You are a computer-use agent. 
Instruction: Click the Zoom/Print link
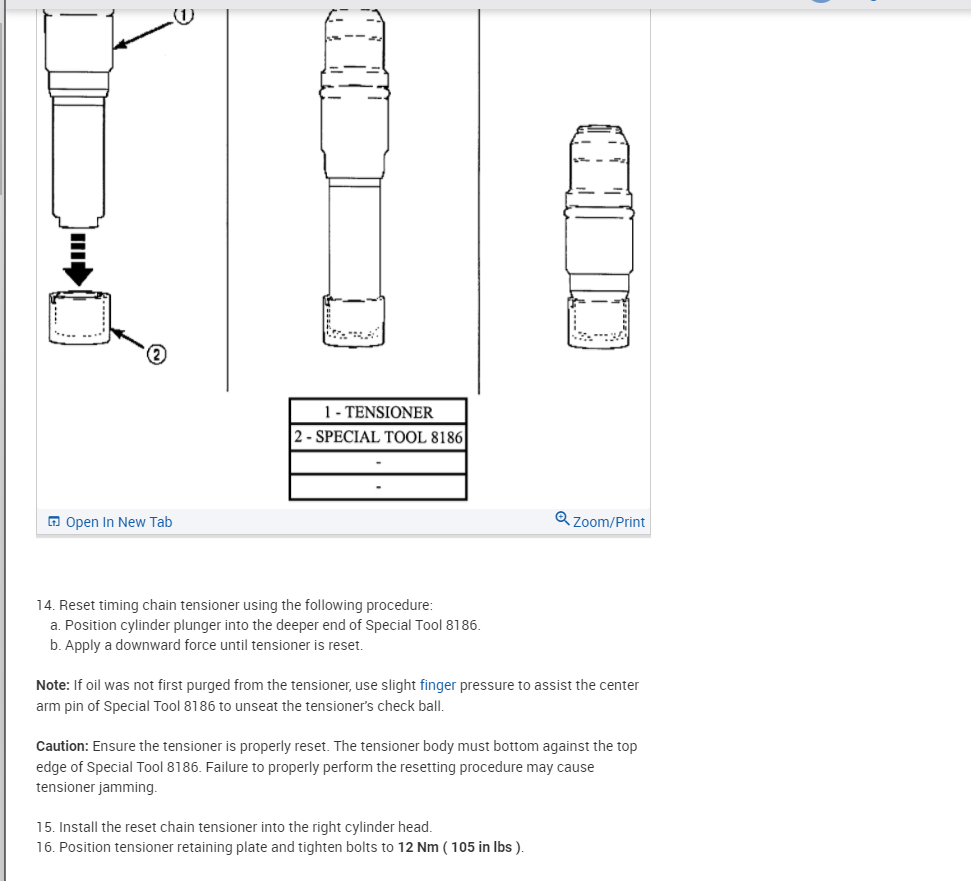click(x=608, y=522)
